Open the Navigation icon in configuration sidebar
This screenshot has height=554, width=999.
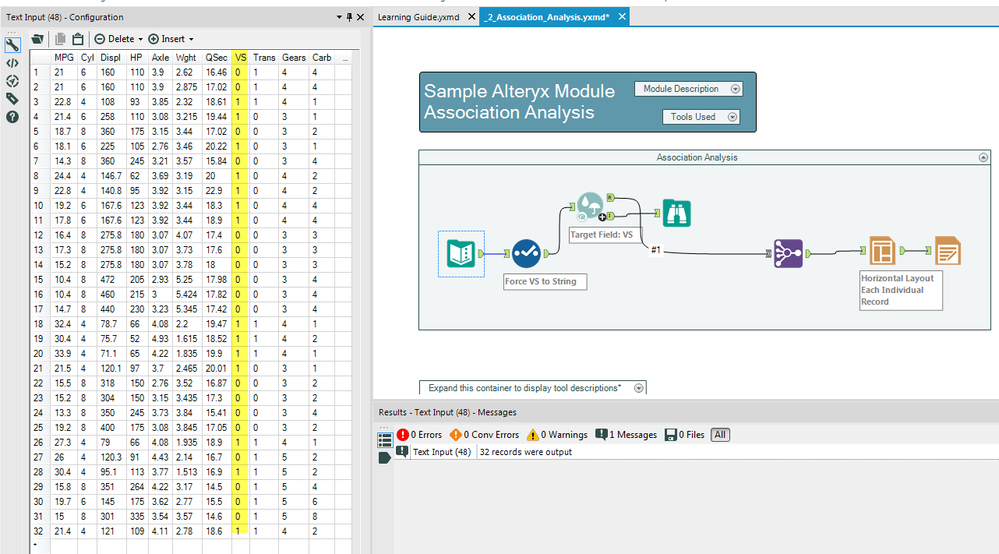(x=12, y=81)
